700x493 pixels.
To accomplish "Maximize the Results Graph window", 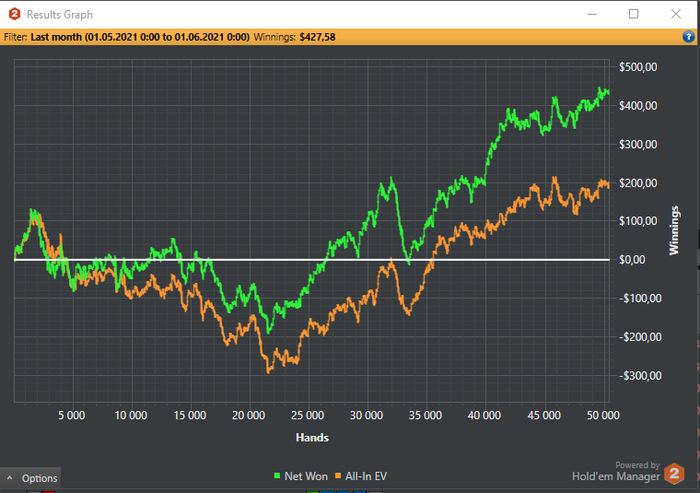I will click(633, 14).
